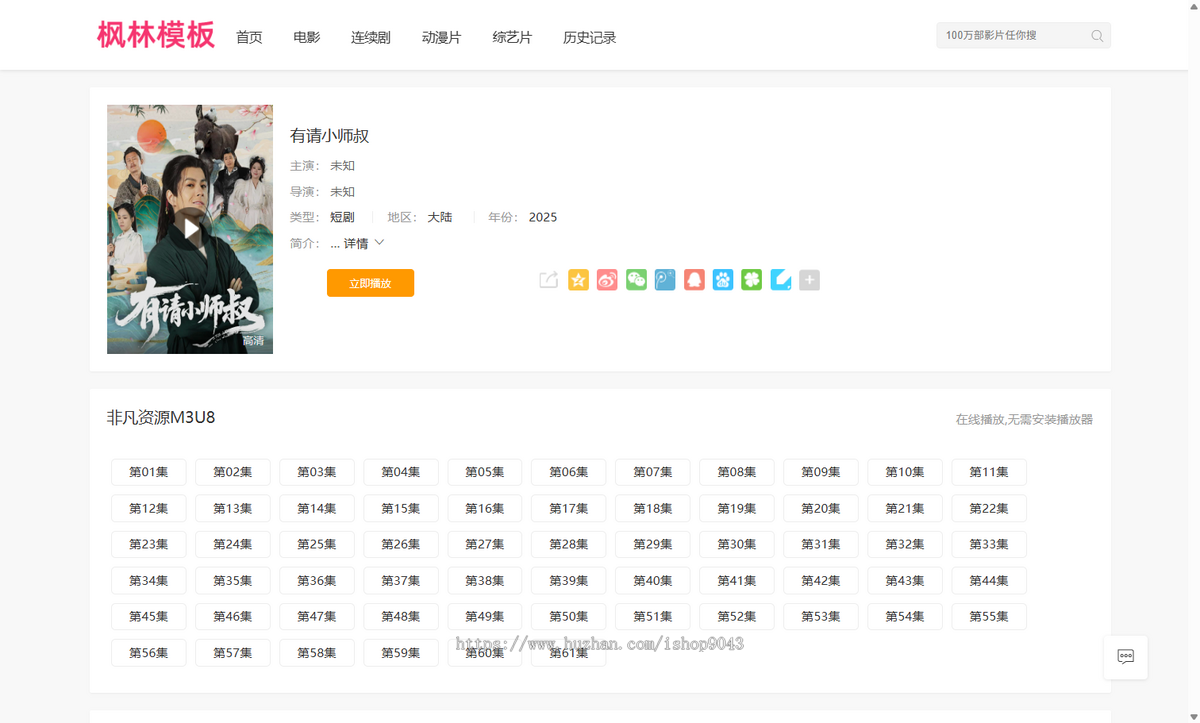1200x723 pixels.
Task: Click the 在线播放,无需安装播放器 note
Action: pos(1024,419)
